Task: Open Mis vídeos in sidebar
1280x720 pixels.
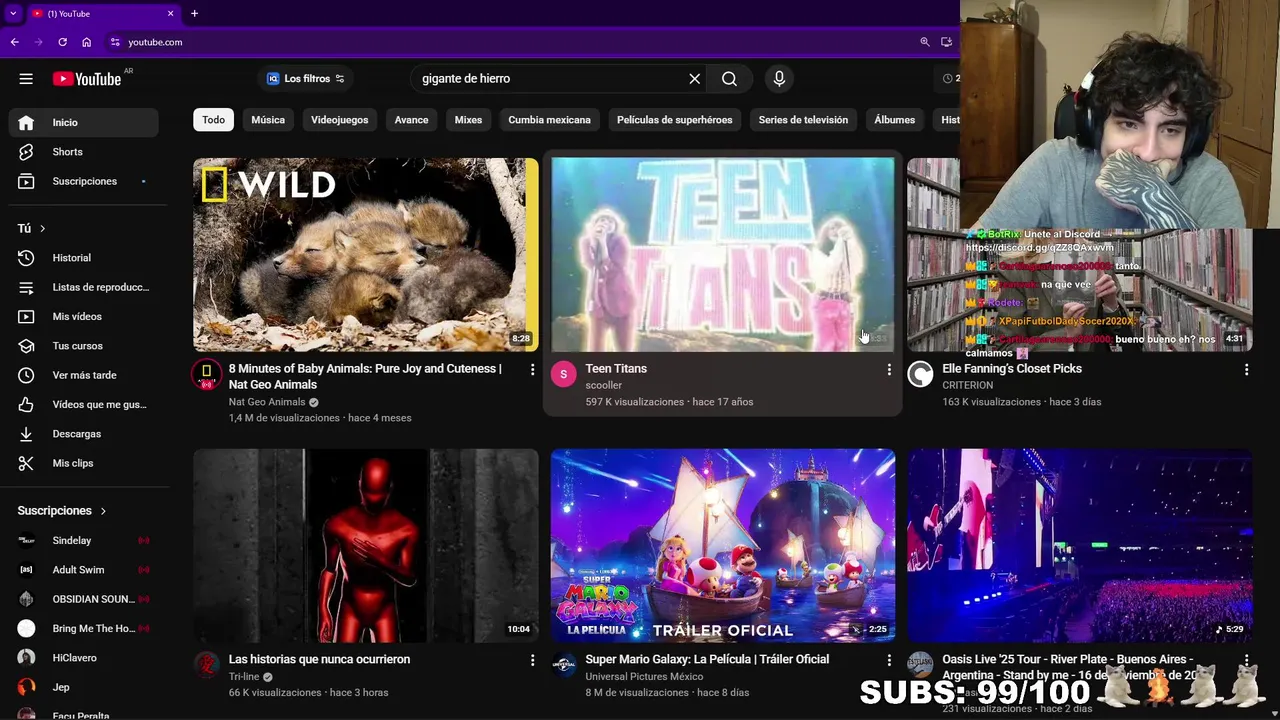Action: click(x=84, y=316)
